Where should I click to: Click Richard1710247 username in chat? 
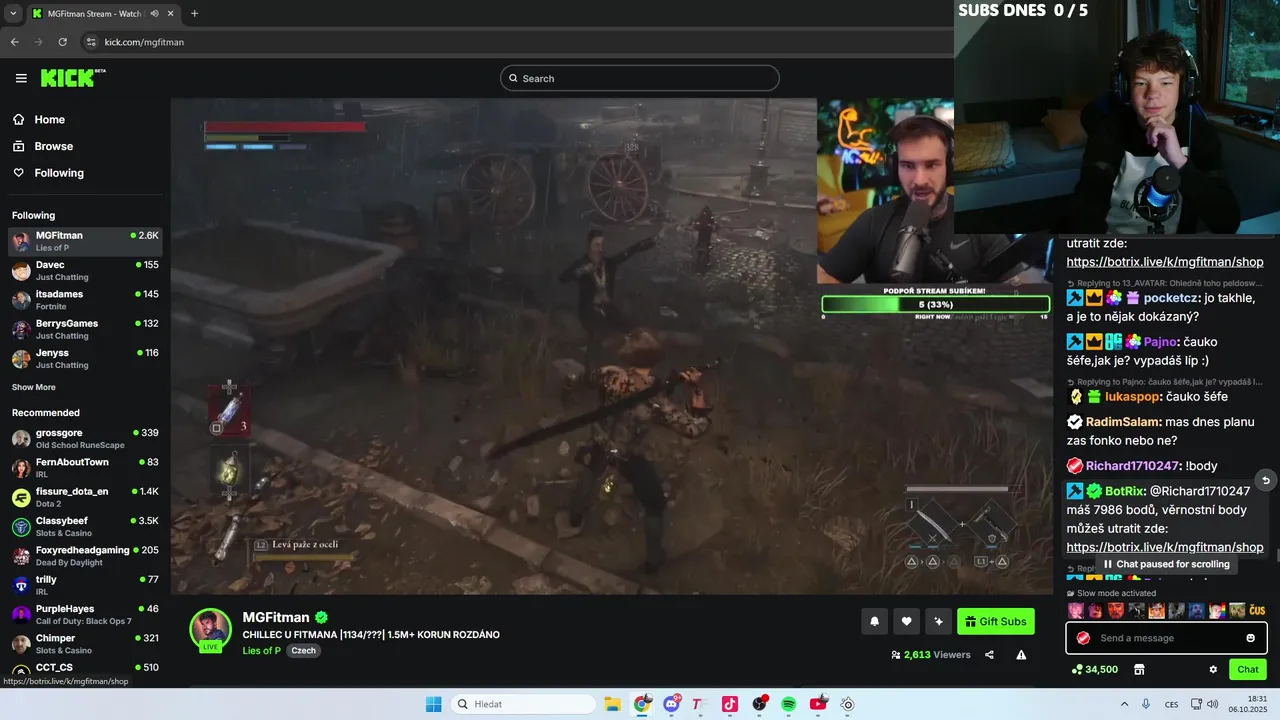[1133, 466]
